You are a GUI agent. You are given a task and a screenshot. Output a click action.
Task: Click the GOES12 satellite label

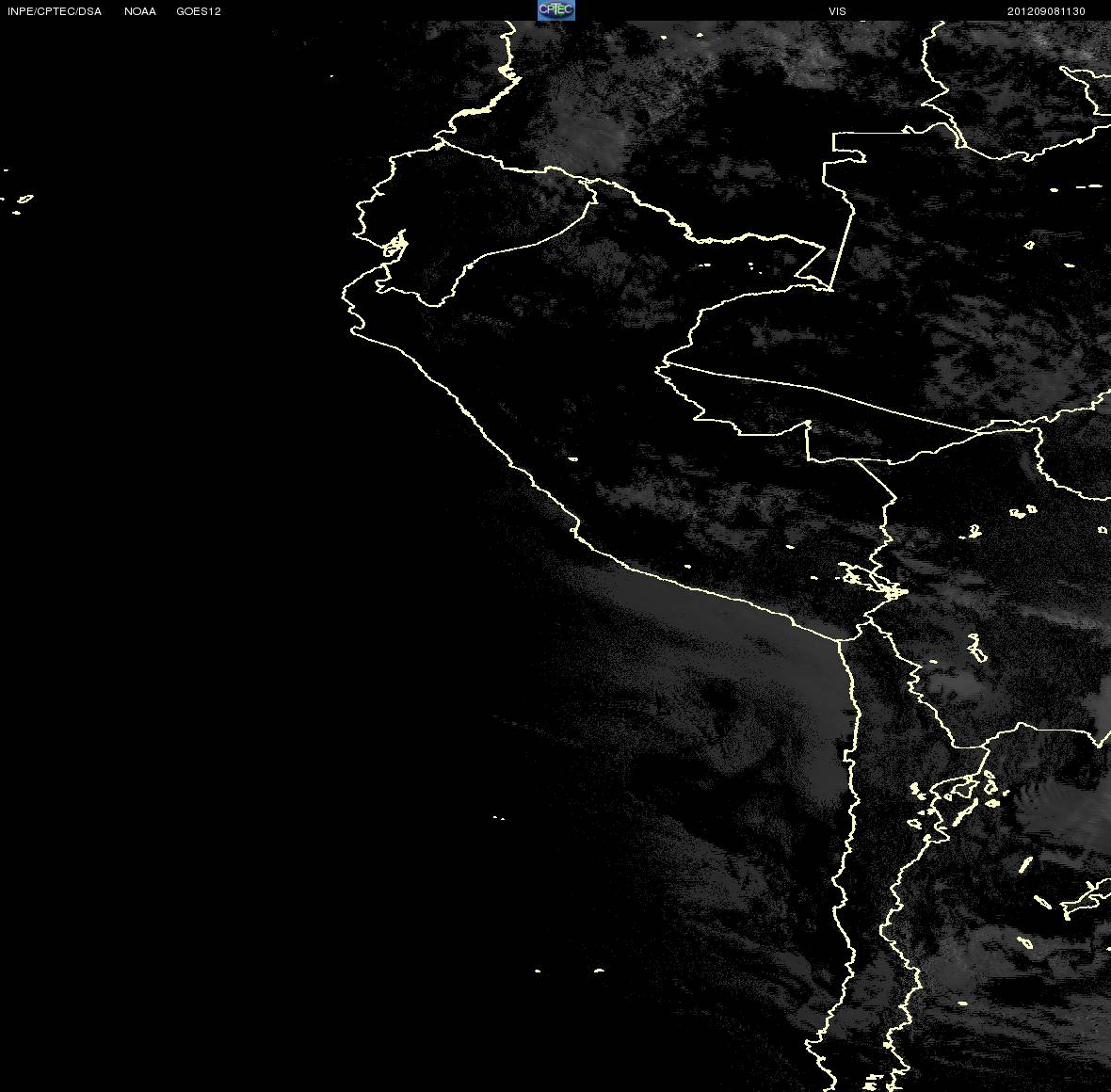tap(199, 11)
